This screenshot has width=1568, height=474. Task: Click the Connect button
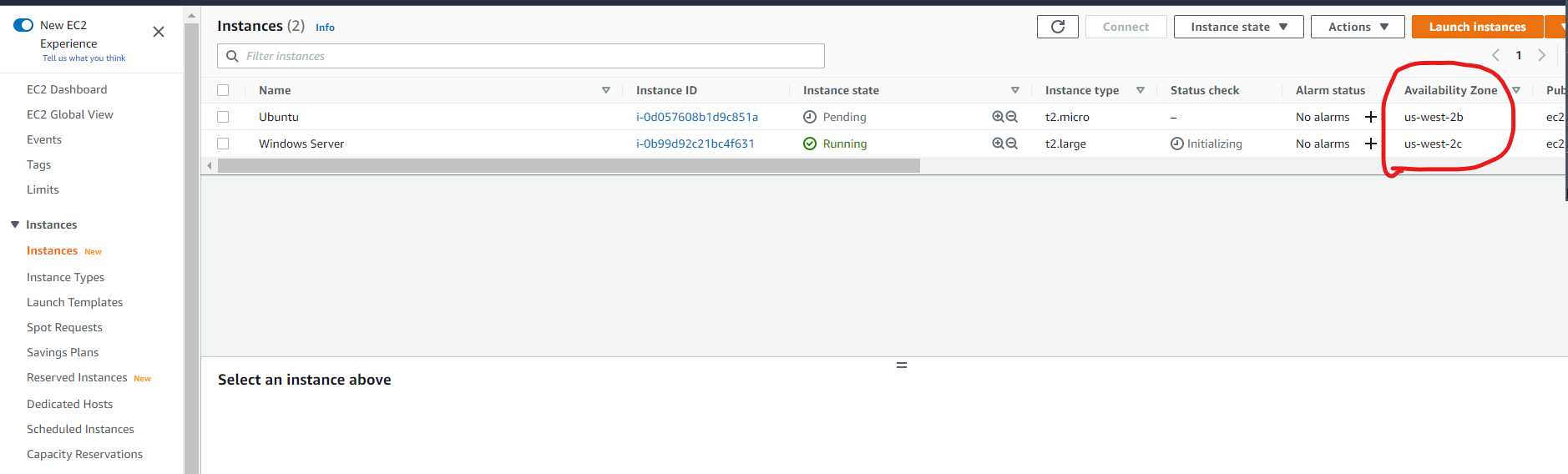pyautogui.click(x=1125, y=27)
